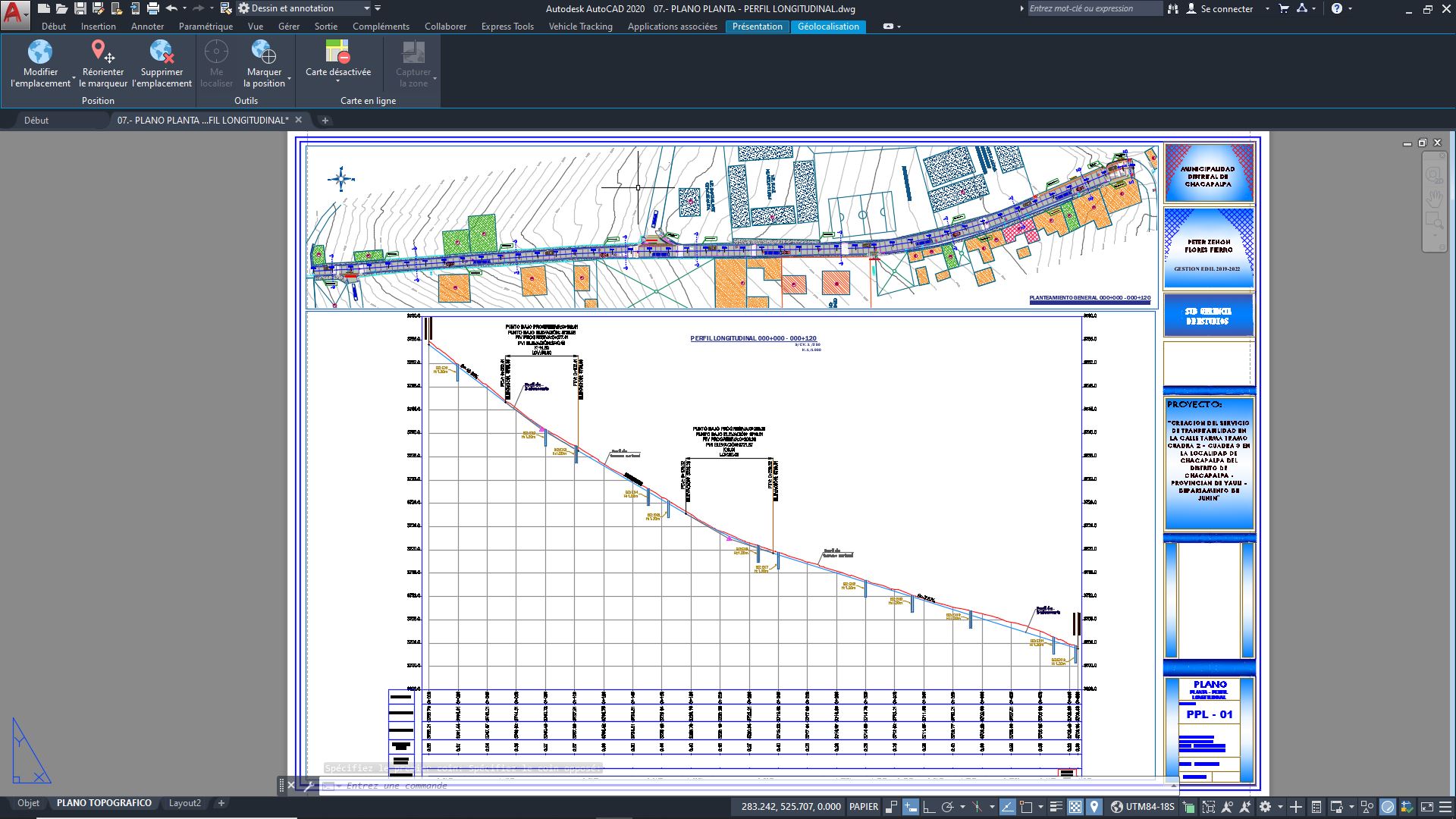The height and width of the screenshot is (819, 1456).
Task: Expand the undo history dropdown arrow
Action: [184, 8]
